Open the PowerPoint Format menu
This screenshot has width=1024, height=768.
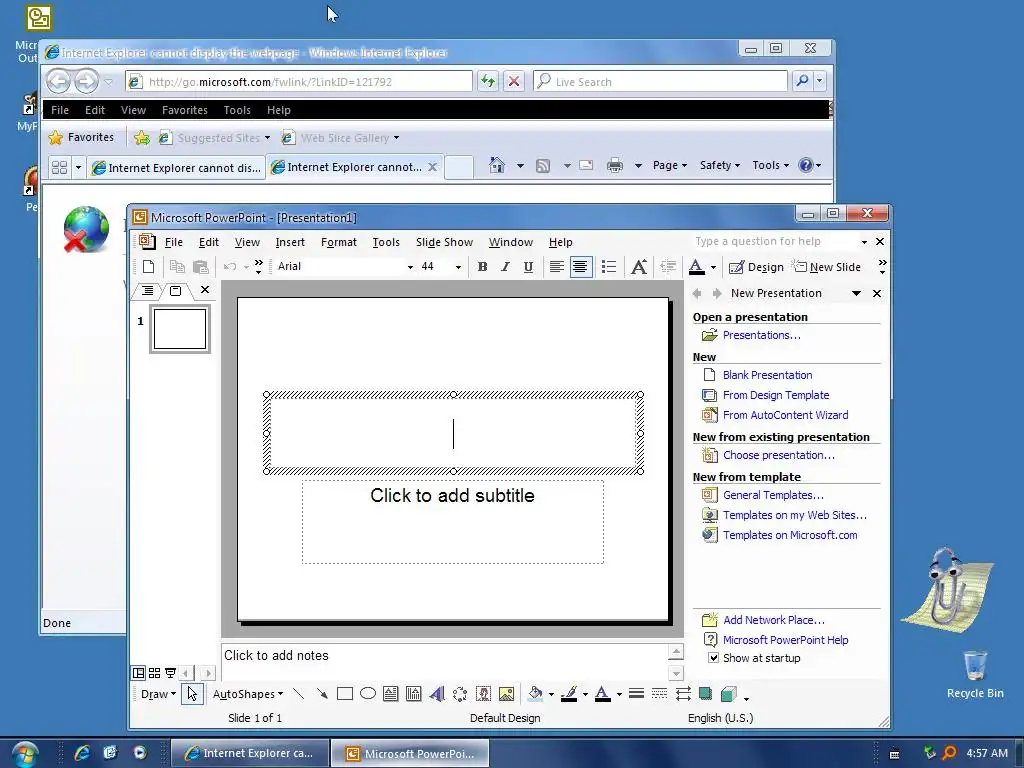pos(339,242)
